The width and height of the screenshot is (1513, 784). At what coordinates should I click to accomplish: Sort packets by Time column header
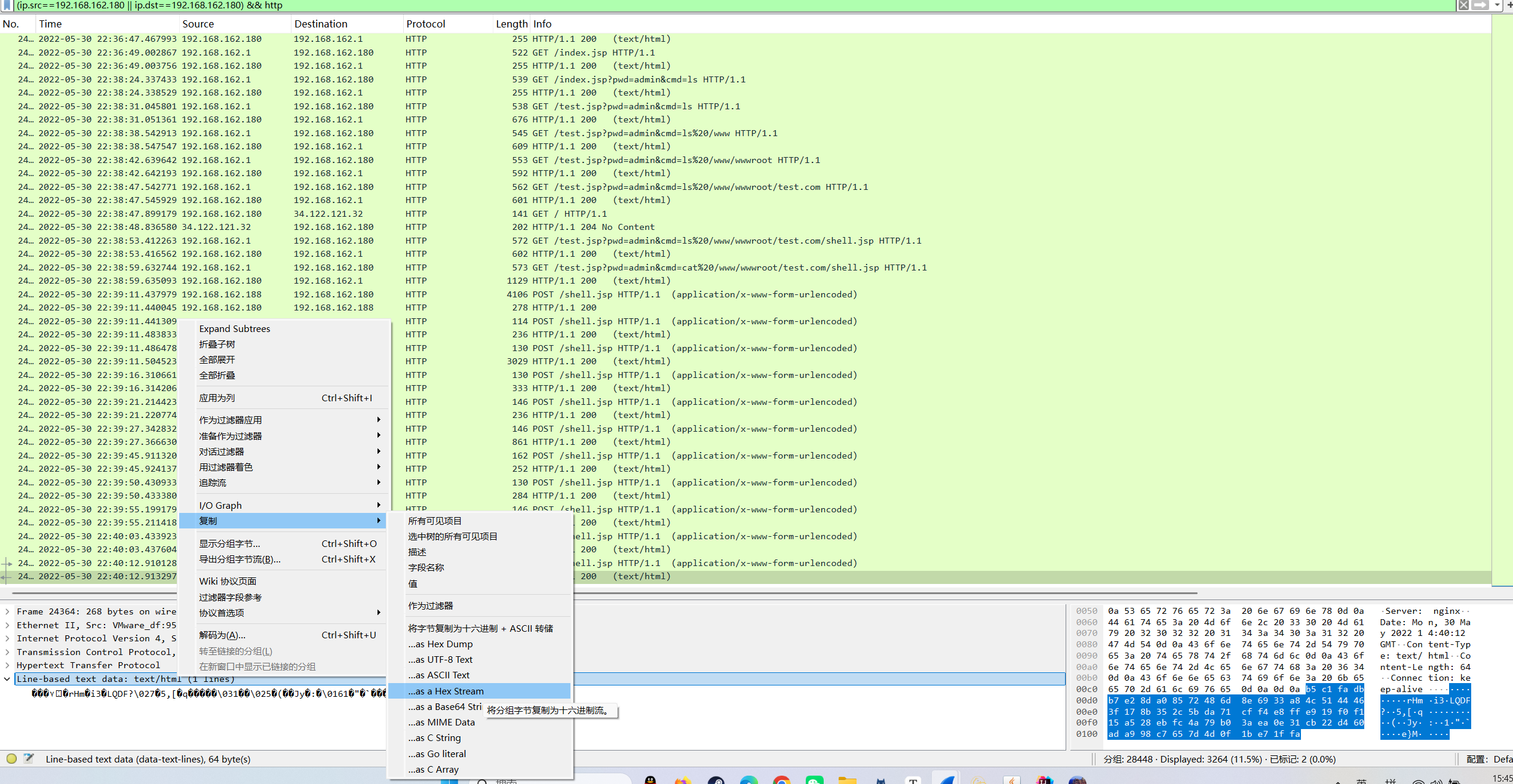(x=108, y=24)
